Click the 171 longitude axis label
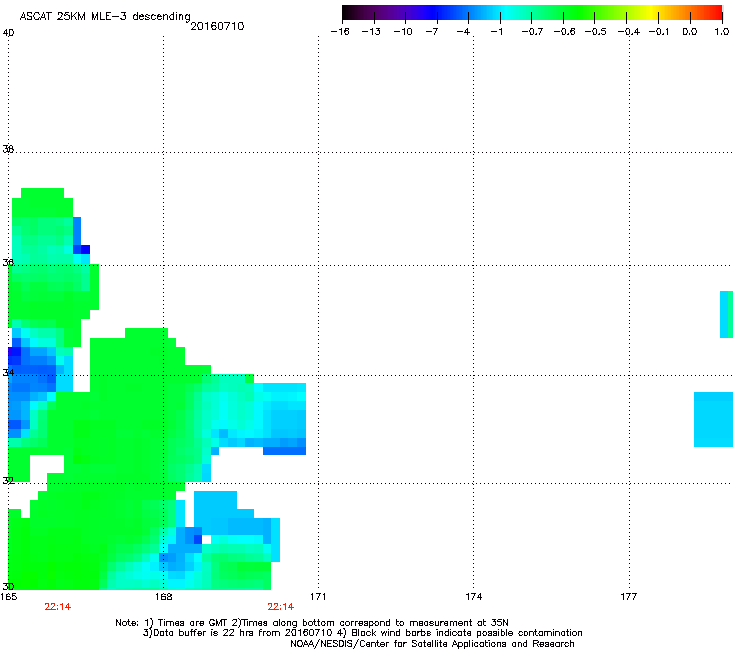Screen dimensions: 740x650 (x=318, y=597)
